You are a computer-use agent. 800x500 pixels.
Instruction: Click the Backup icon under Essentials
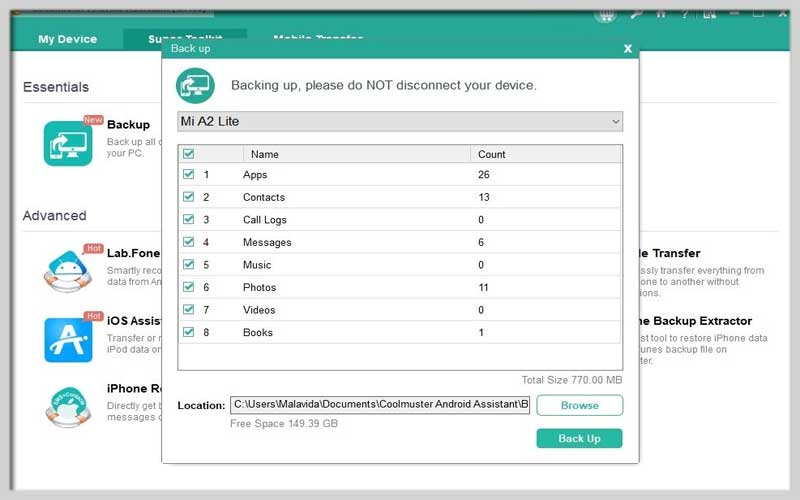pos(68,143)
